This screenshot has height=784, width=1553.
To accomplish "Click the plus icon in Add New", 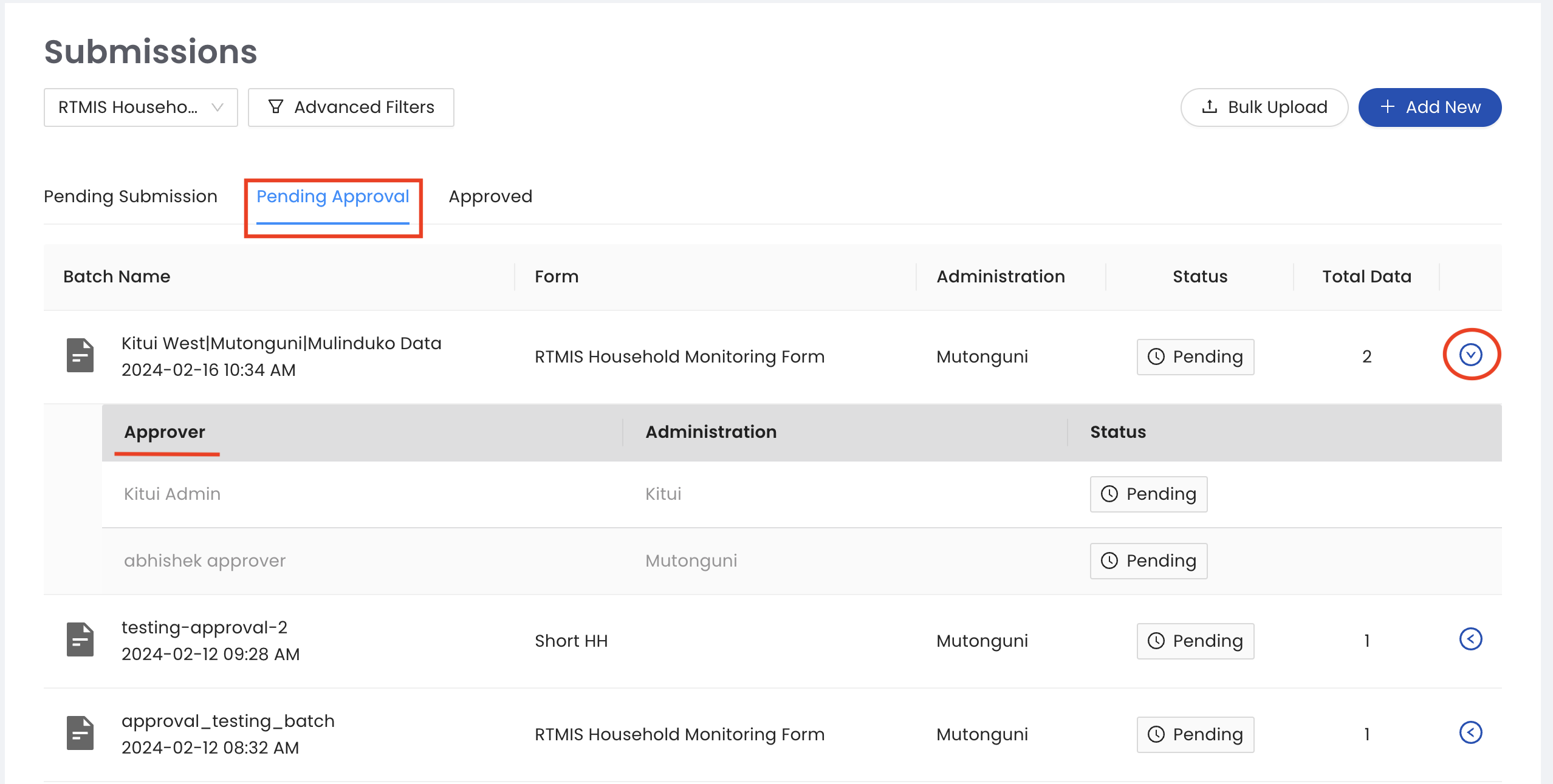I will (1387, 107).
